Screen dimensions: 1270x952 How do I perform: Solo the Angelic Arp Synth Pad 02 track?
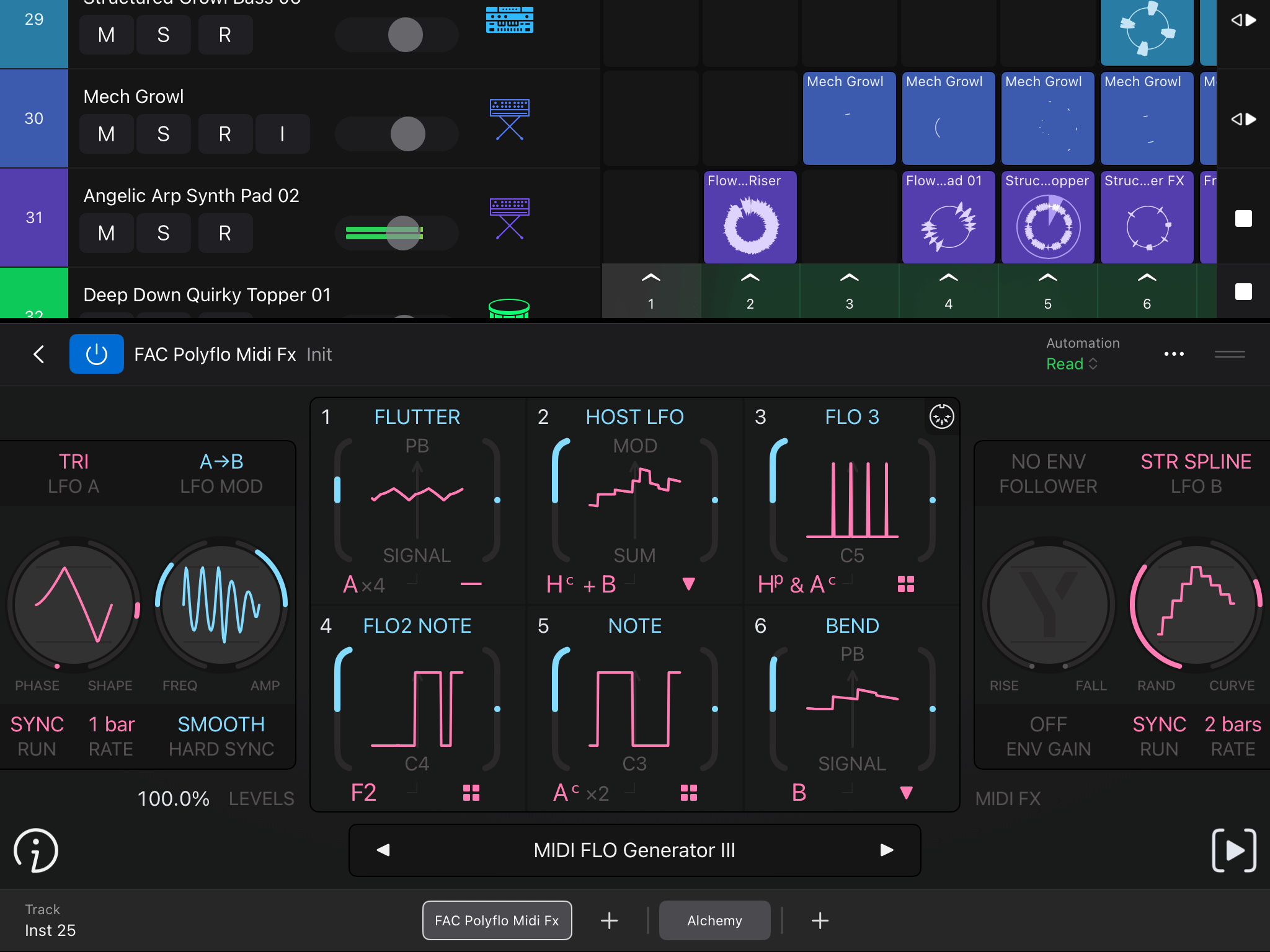(x=163, y=233)
